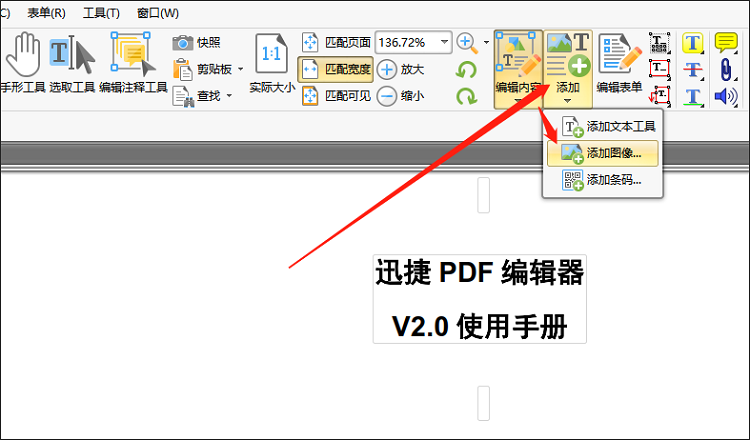The width and height of the screenshot is (750, 440).
Task: Add a yellow sticky note comment
Action: click(x=726, y=42)
